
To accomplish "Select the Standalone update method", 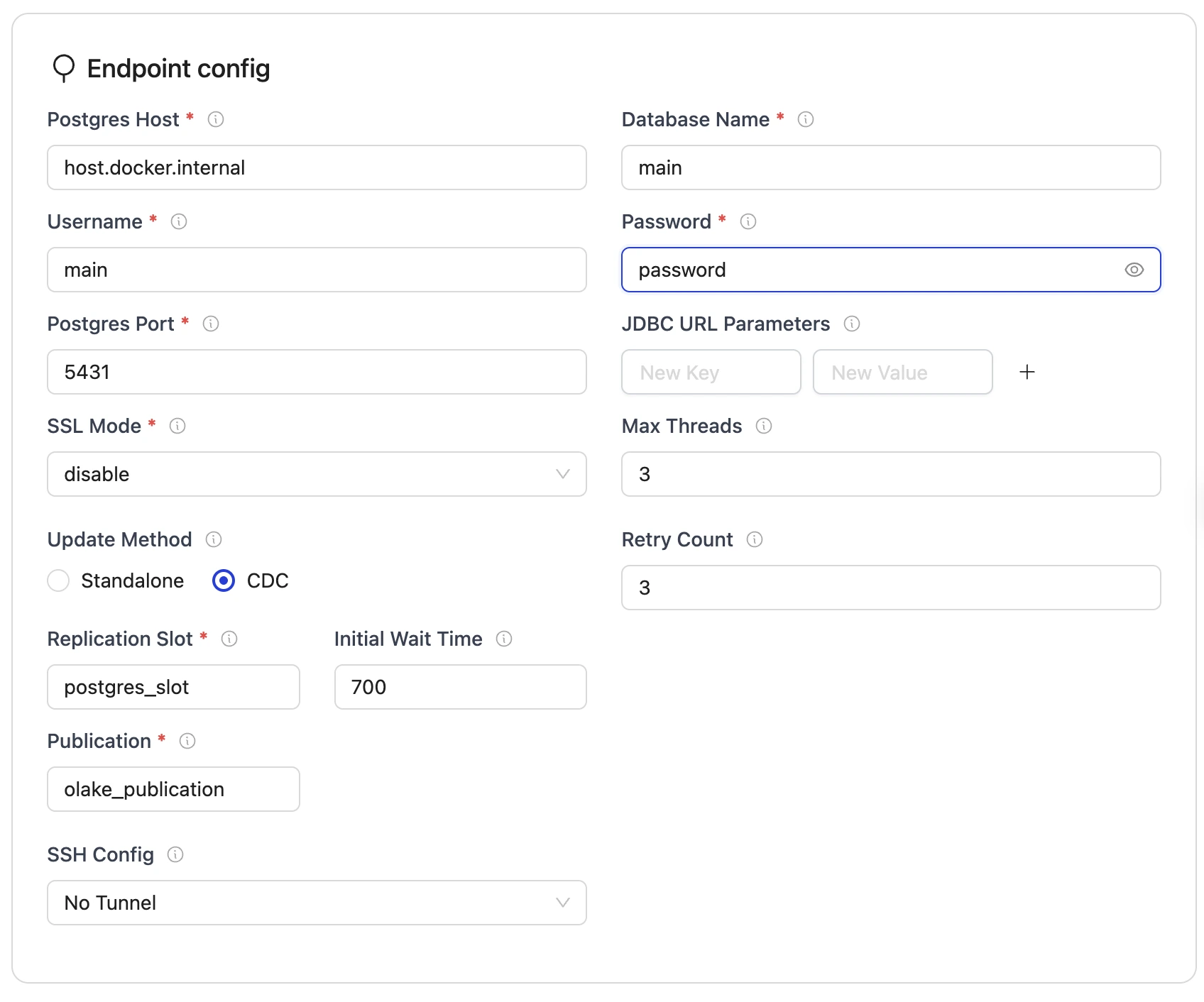I will click(x=58, y=580).
